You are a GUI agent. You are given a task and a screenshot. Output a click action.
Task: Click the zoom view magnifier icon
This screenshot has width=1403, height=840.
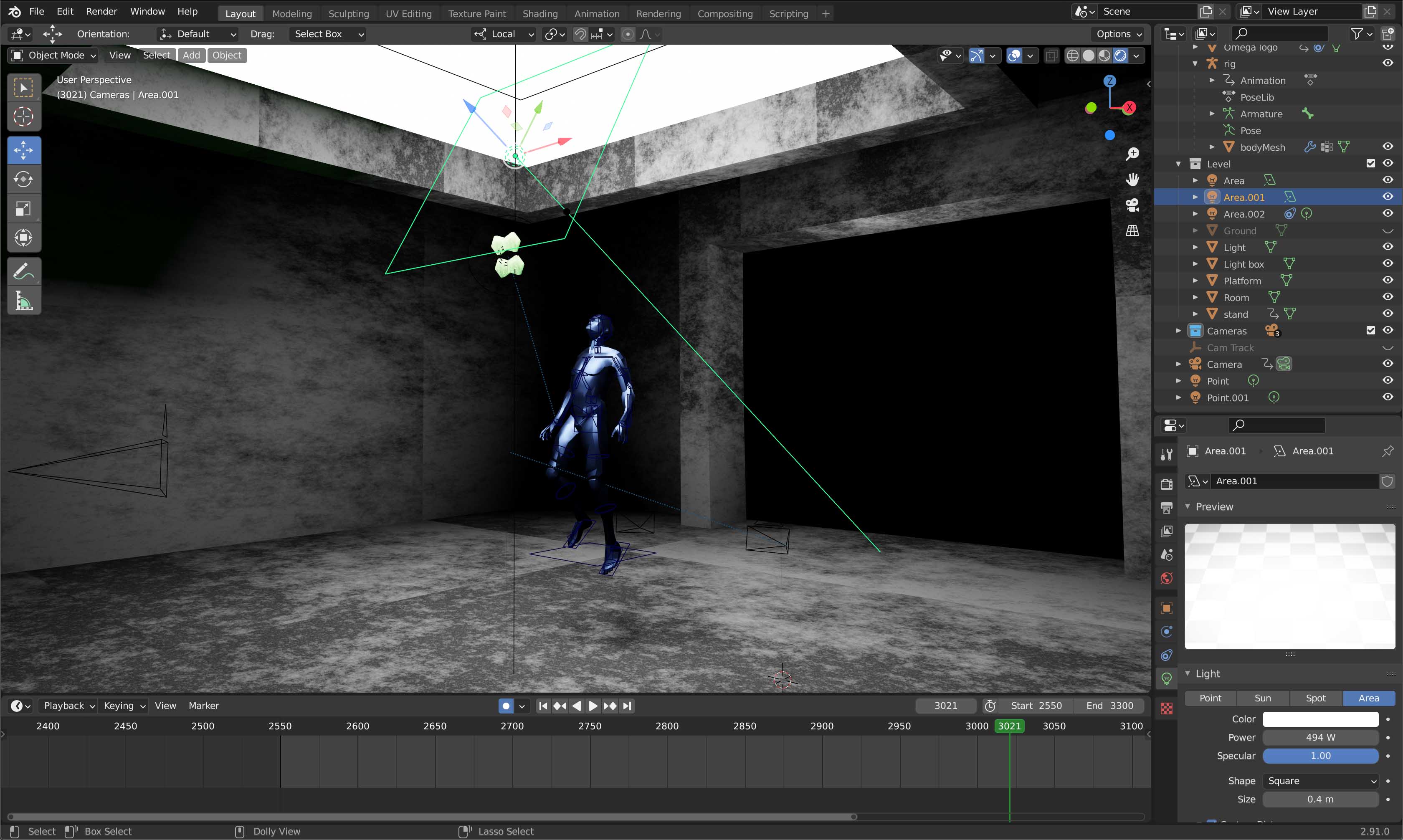pyautogui.click(x=1132, y=154)
